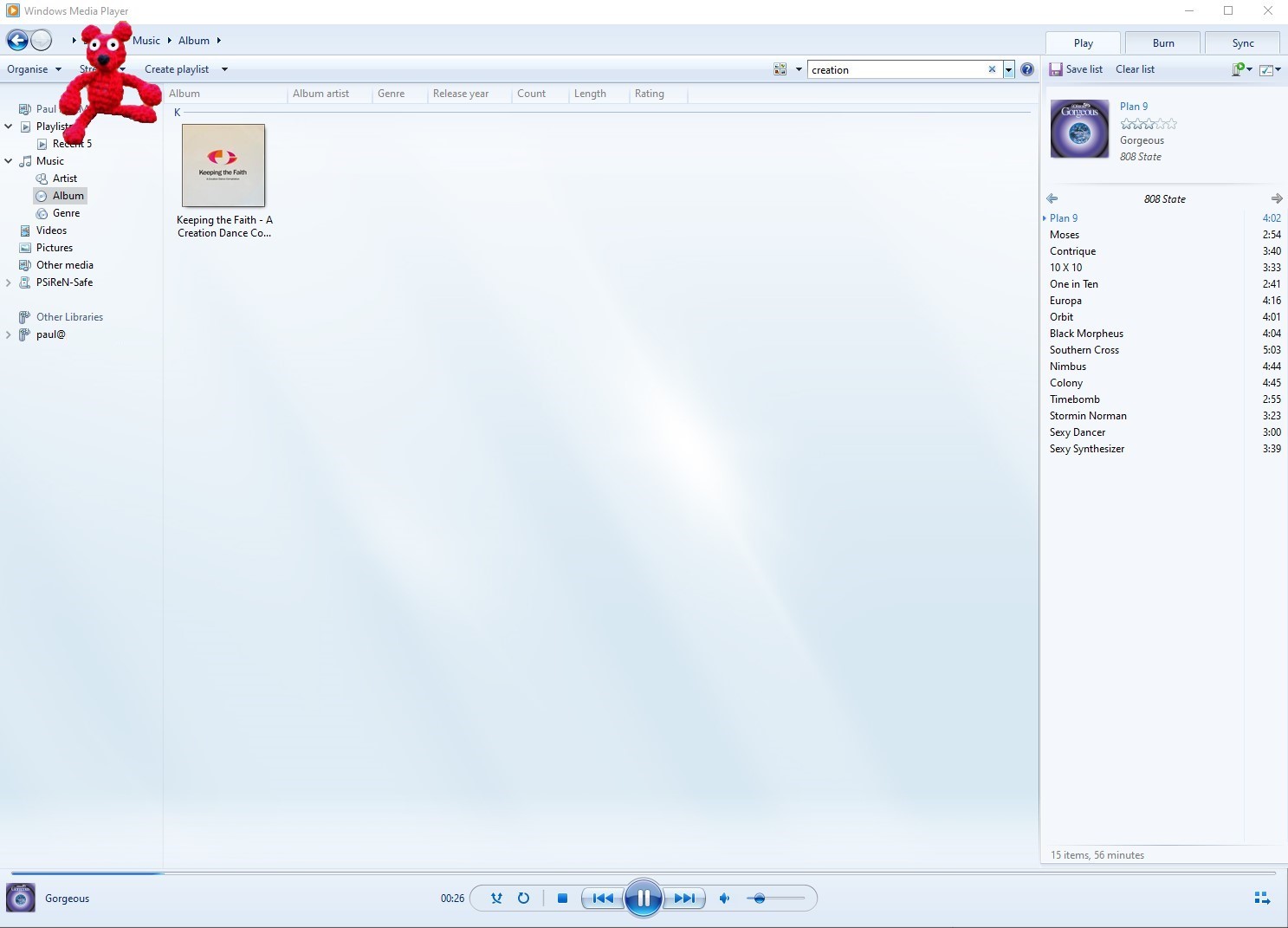Select the Genre icon in the navigation tree
The height and width of the screenshot is (928, 1288).
coord(42,213)
